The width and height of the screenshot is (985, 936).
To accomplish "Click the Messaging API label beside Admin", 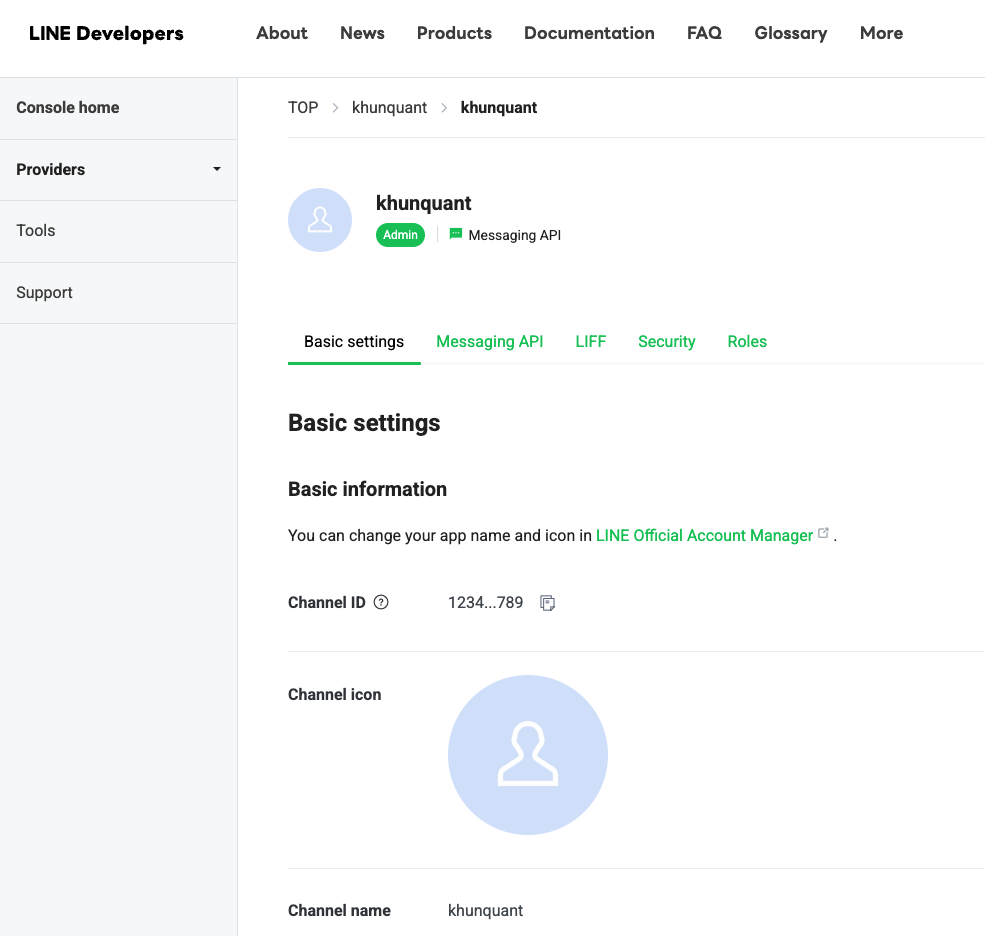I will pyautogui.click(x=514, y=235).
